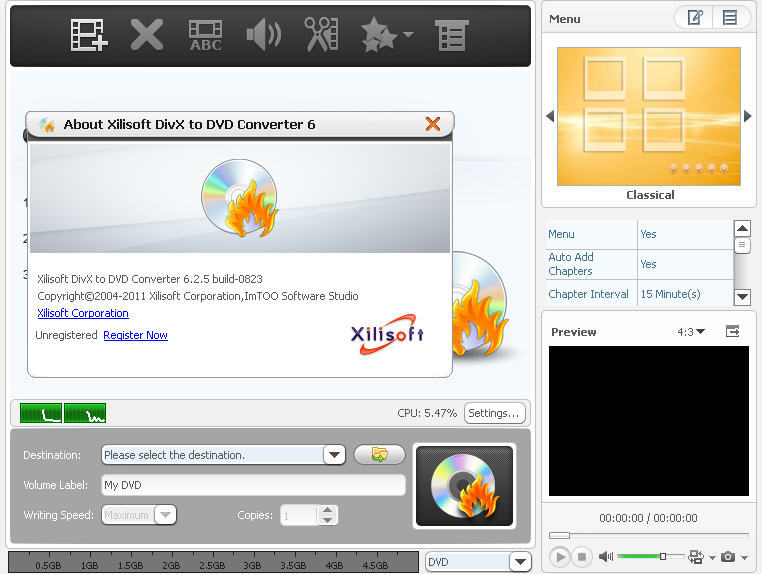
Task: Open the display mode dropdown arrow
Action: pyautogui.click(x=712, y=558)
